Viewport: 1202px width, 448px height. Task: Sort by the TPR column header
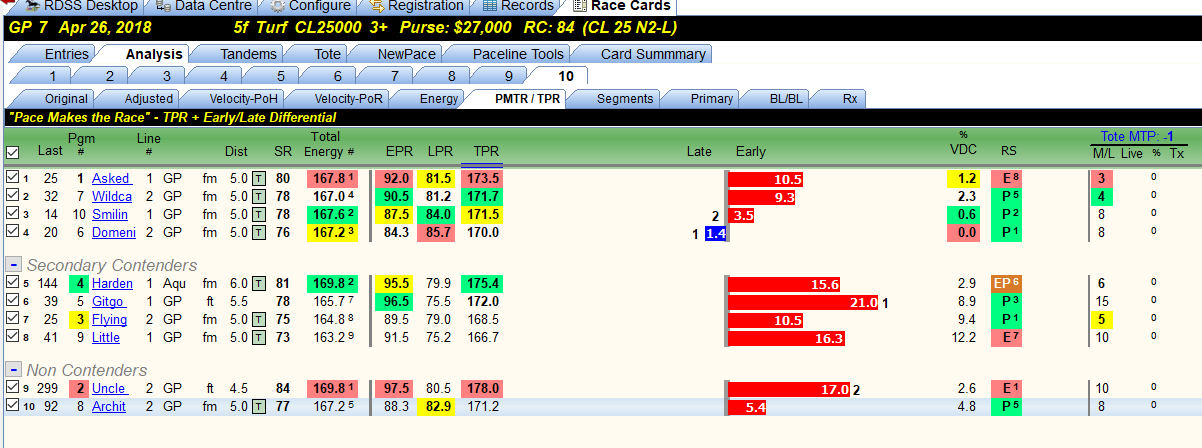[x=486, y=152]
